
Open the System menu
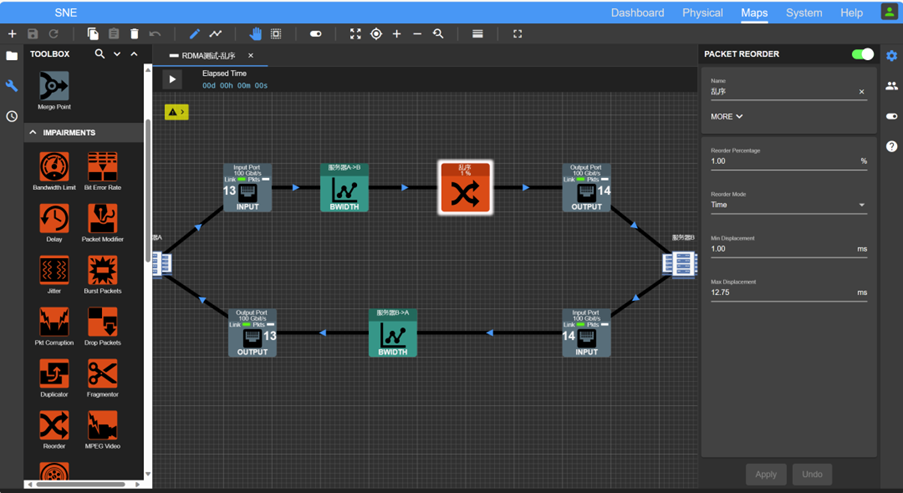point(804,13)
